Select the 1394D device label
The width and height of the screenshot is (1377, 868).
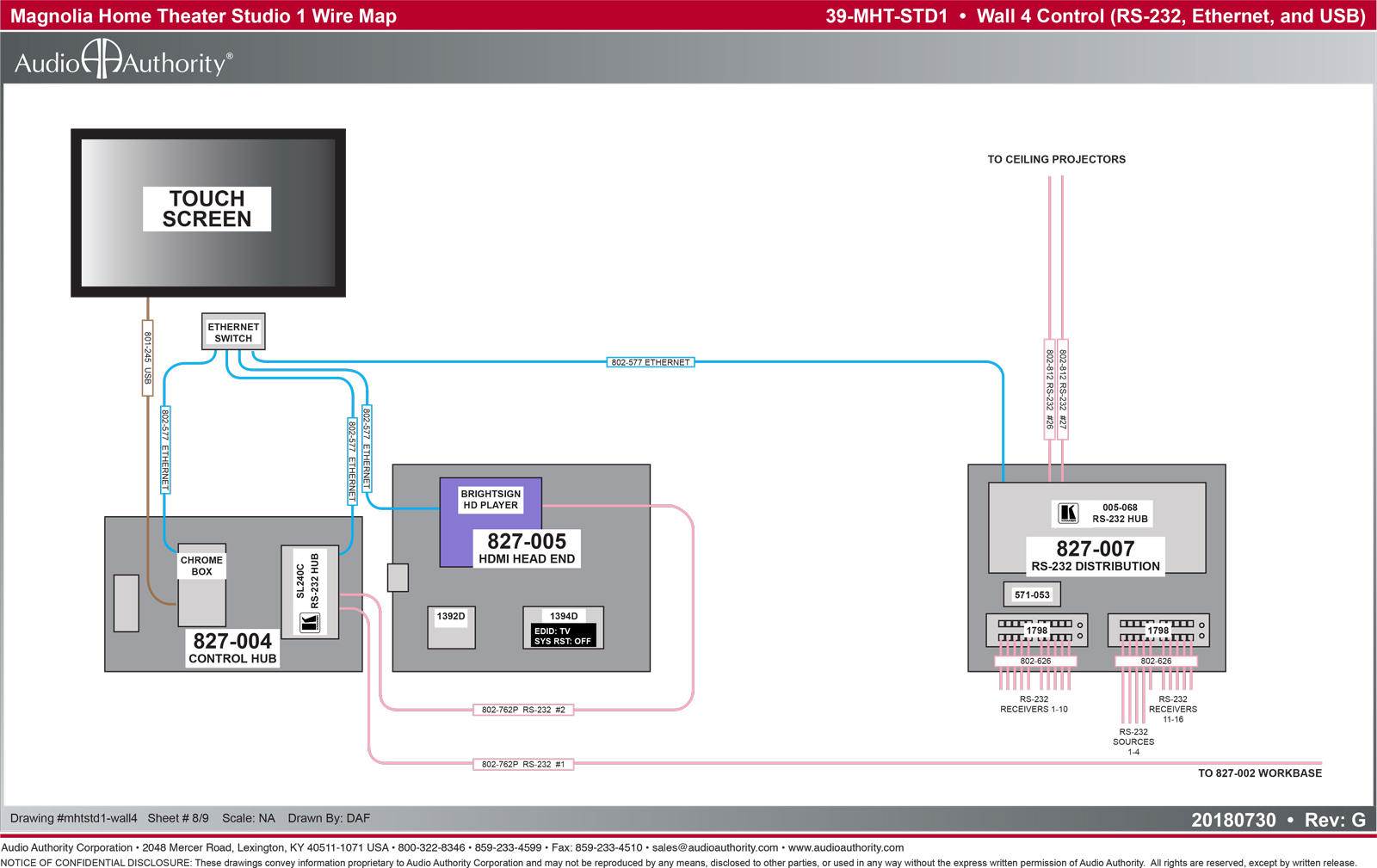pyautogui.click(x=564, y=616)
